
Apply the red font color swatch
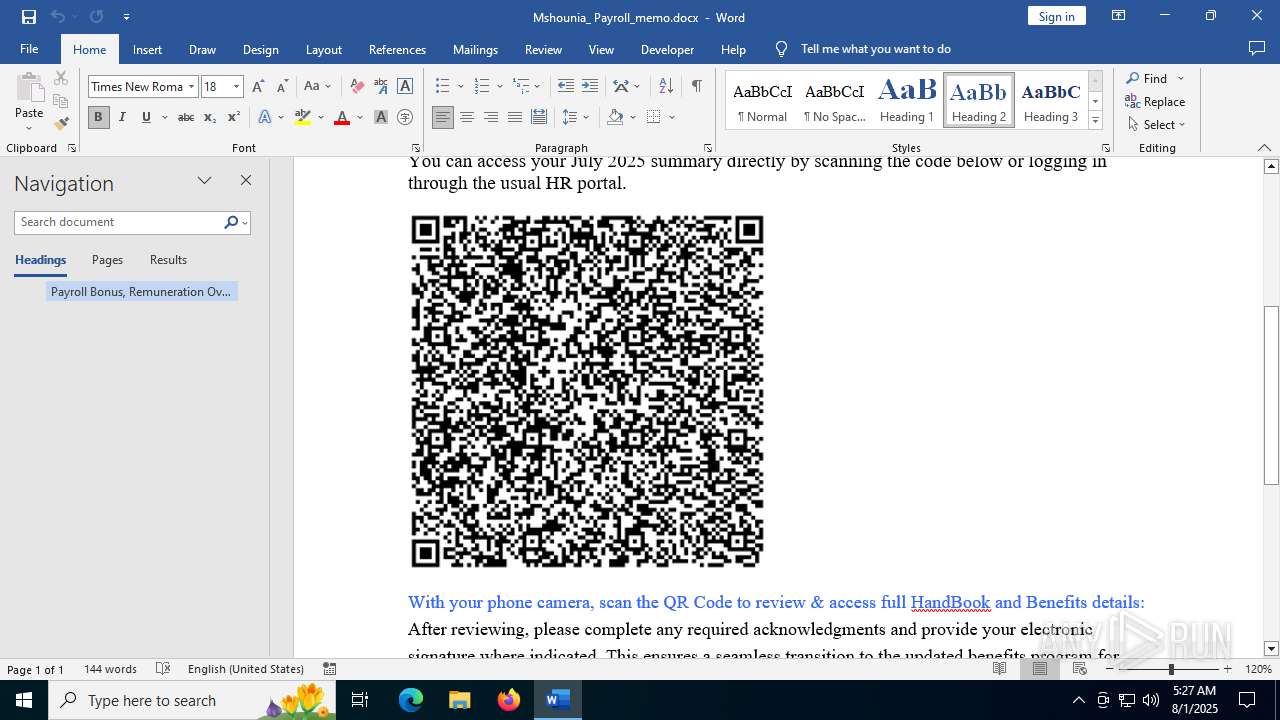[x=342, y=117]
